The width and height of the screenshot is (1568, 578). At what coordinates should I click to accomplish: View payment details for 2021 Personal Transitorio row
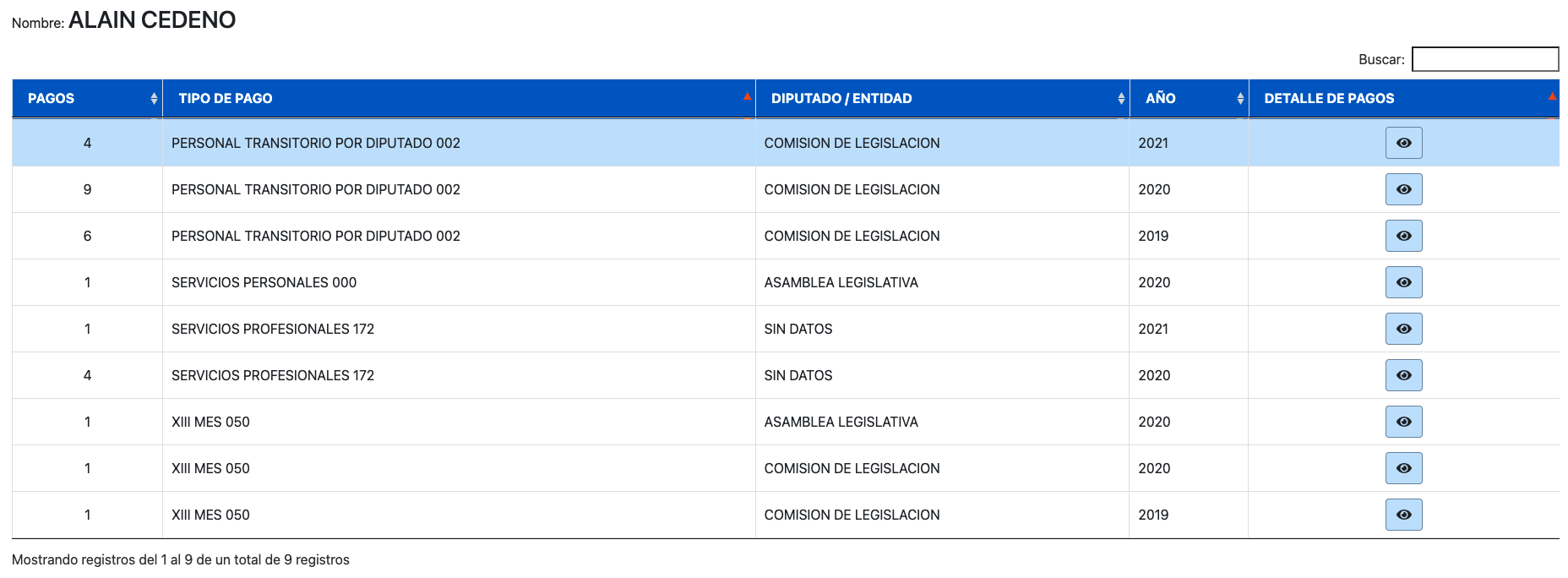click(x=1403, y=143)
